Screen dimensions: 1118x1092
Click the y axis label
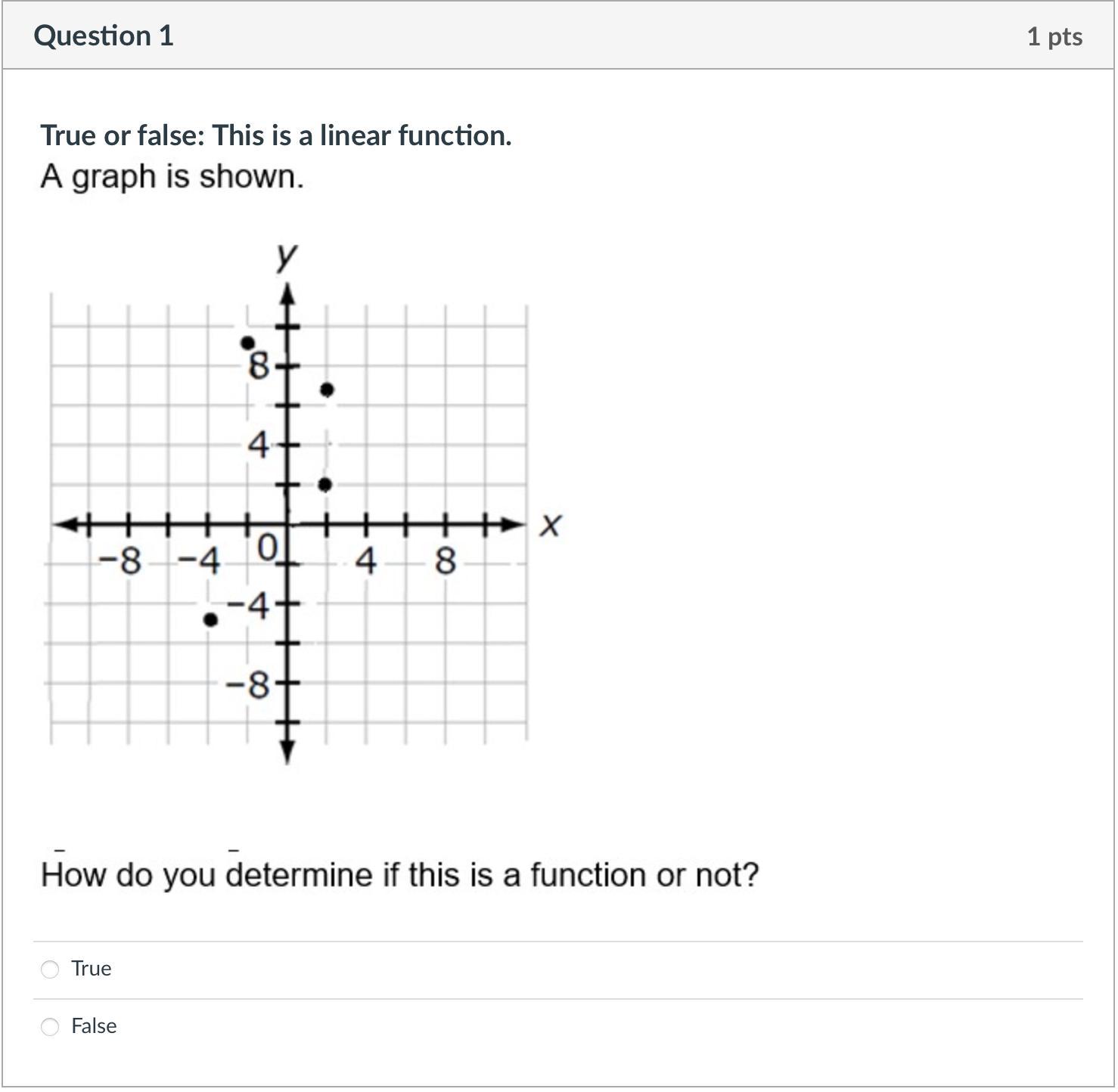tap(286, 256)
